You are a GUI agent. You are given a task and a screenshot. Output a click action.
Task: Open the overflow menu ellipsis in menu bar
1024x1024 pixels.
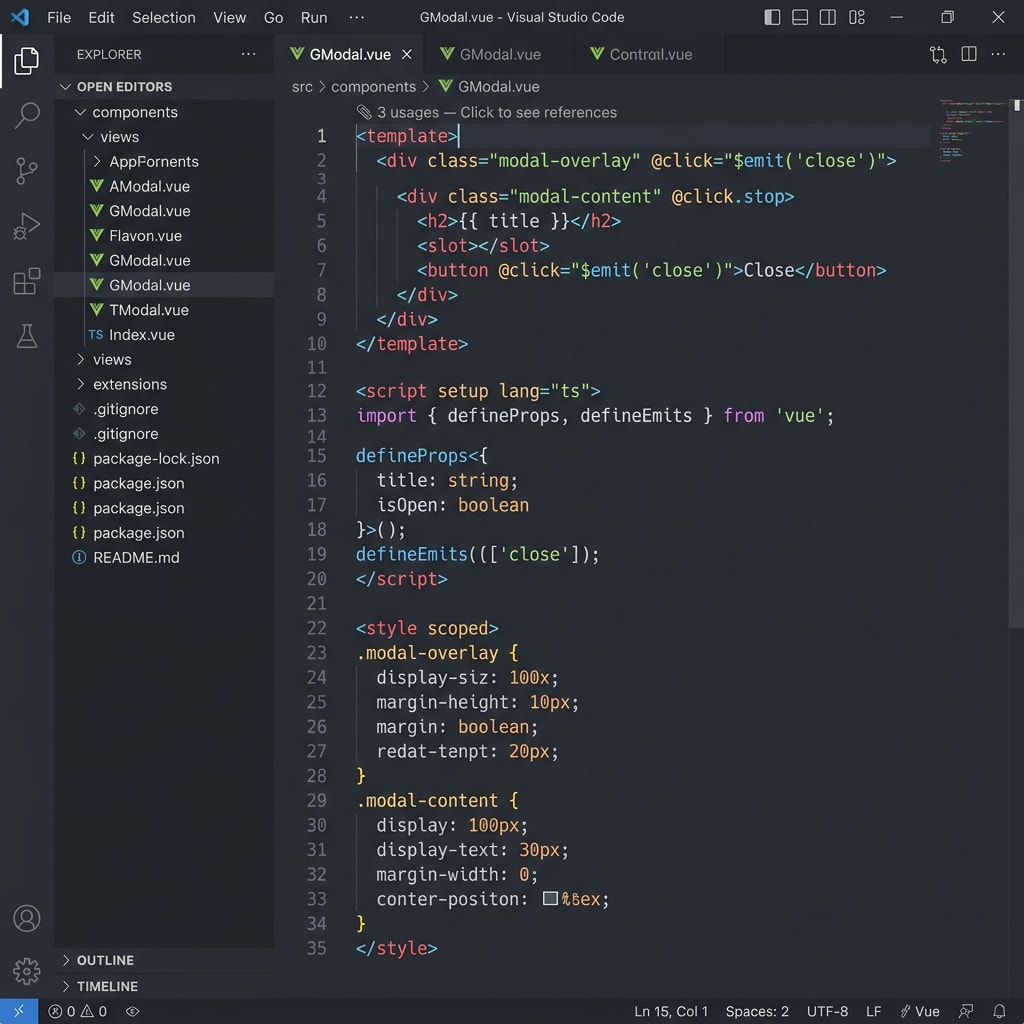click(x=357, y=18)
